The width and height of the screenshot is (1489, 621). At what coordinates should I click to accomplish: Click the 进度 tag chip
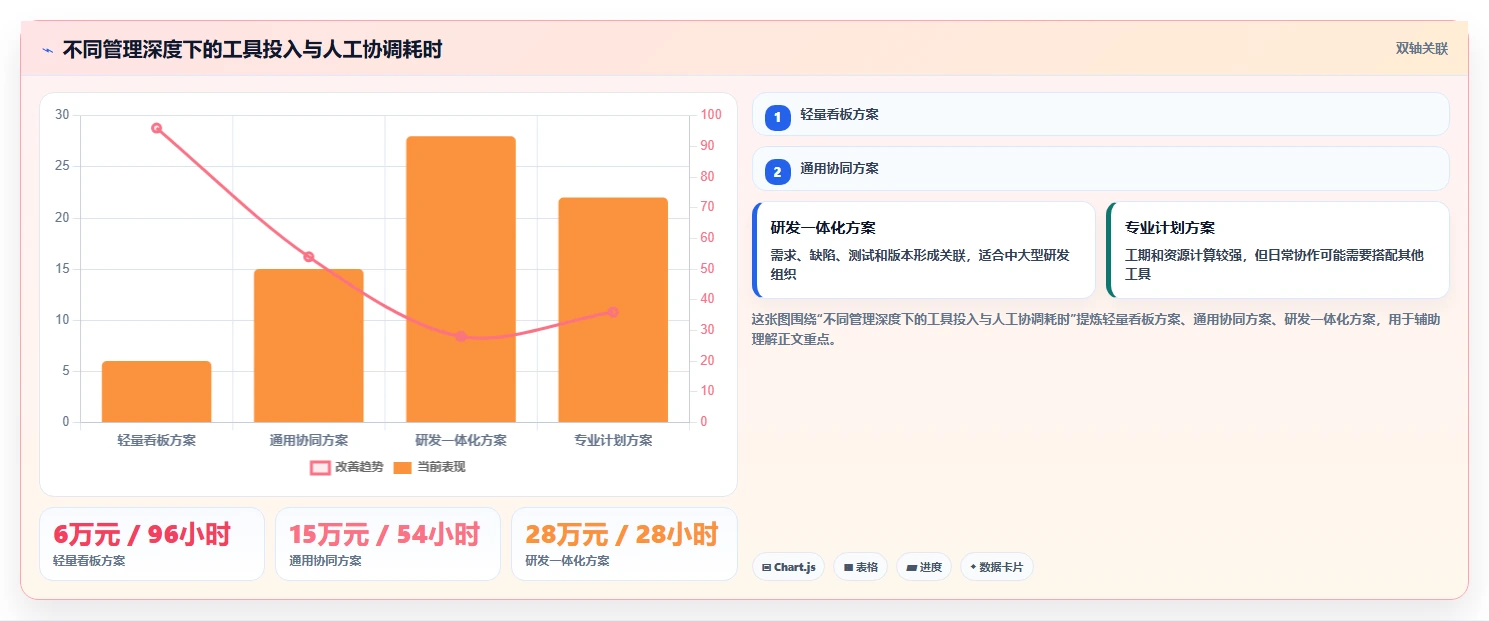[x=924, y=567]
